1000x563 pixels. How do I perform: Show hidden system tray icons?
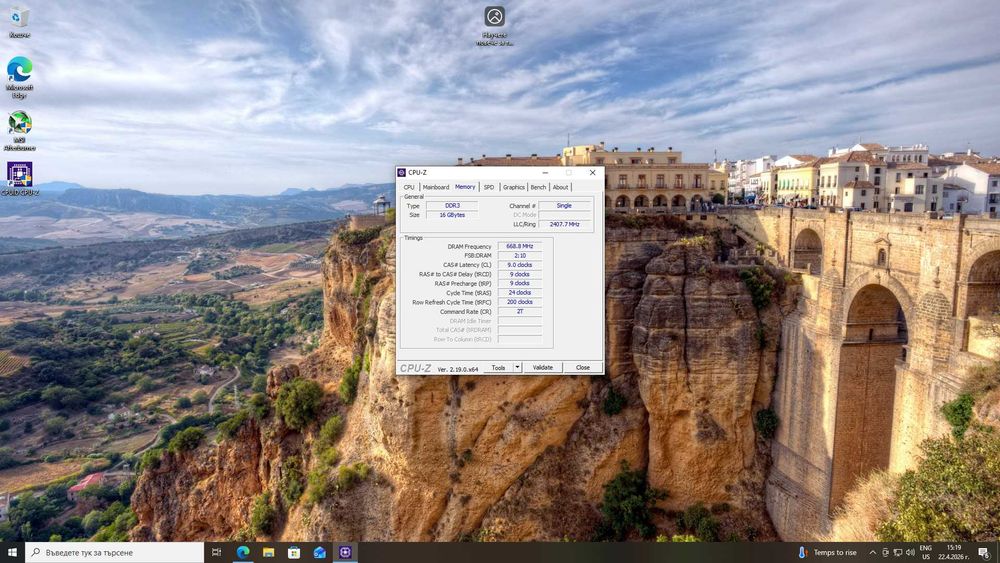pos(872,552)
